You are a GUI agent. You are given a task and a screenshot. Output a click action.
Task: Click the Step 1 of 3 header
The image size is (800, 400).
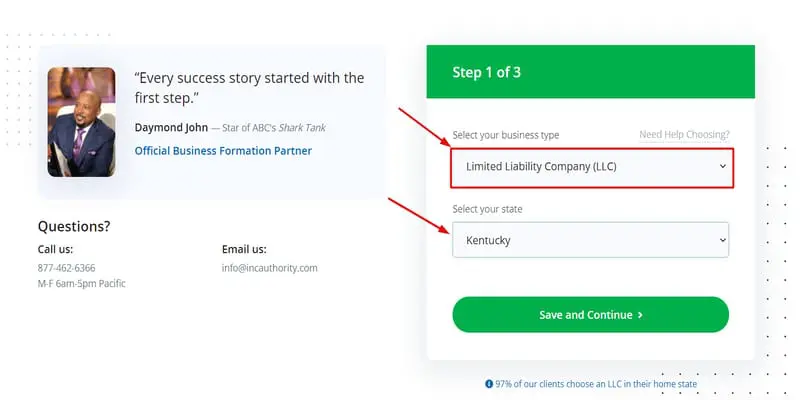pos(487,72)
